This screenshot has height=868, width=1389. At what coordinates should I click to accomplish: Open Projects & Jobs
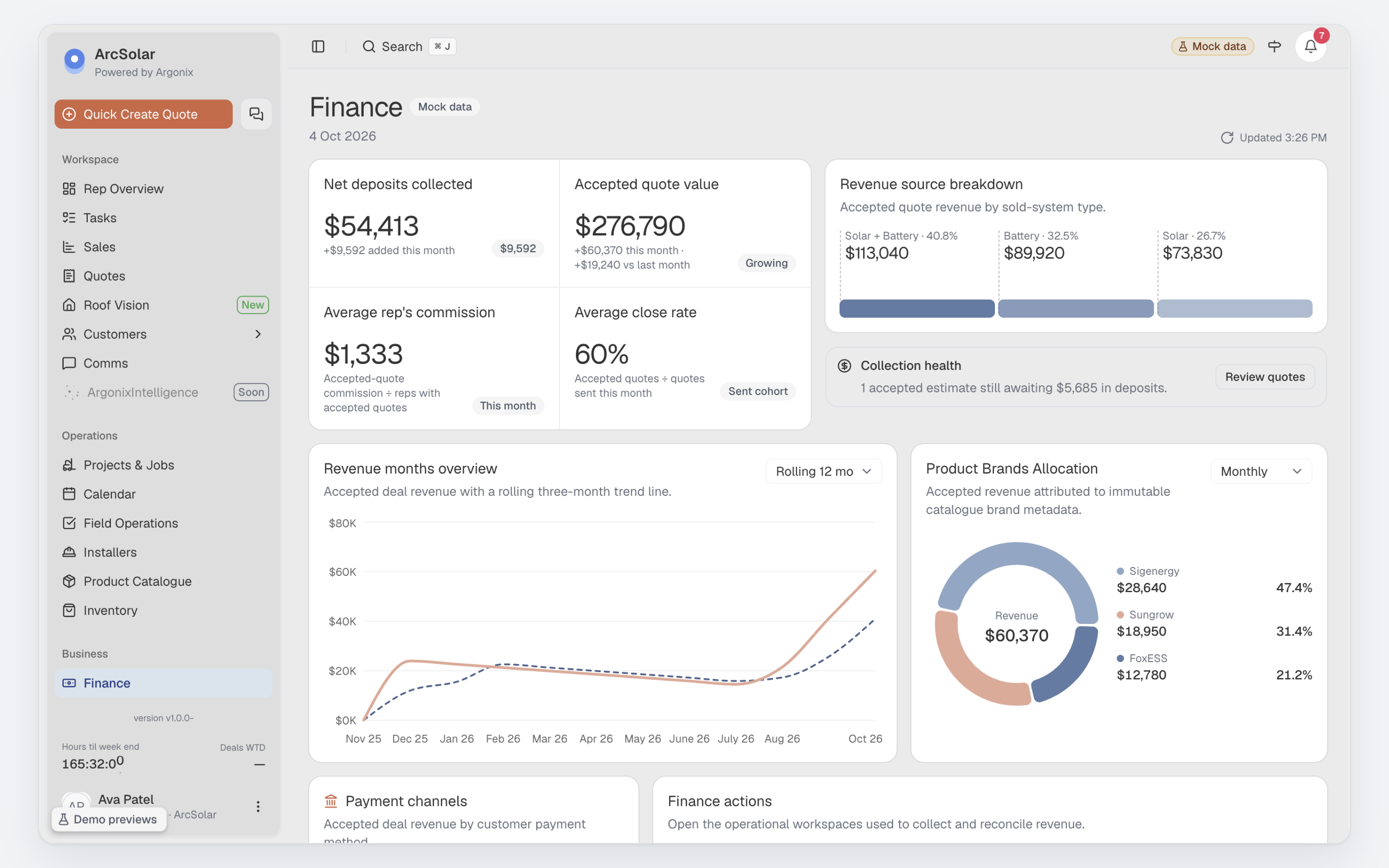pos(163,465)
